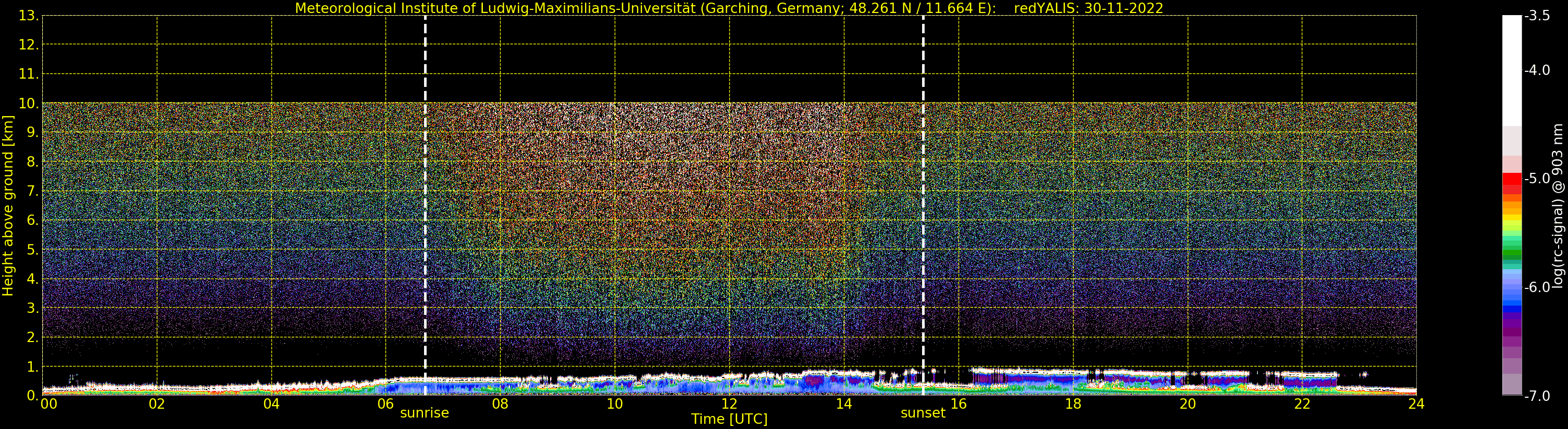Click the time axis tick '02'
The image size is (1568, 429).
[157, 403]
